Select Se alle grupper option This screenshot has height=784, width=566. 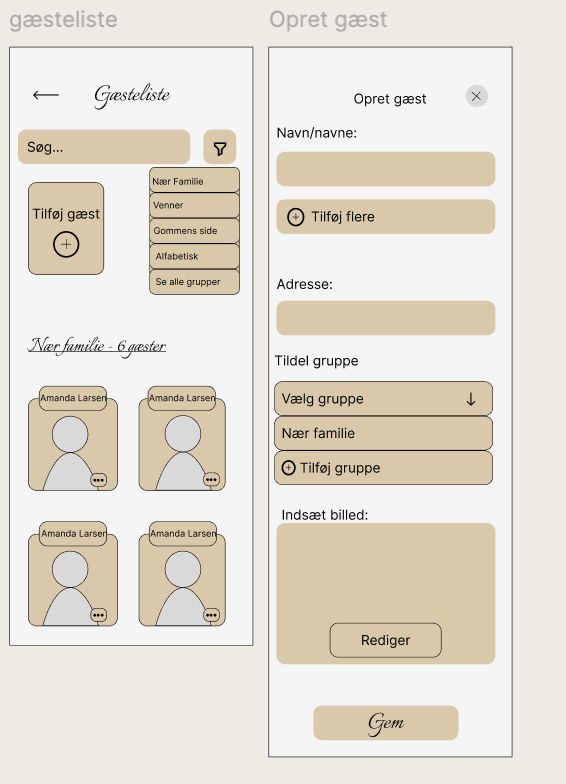point(194,282)
